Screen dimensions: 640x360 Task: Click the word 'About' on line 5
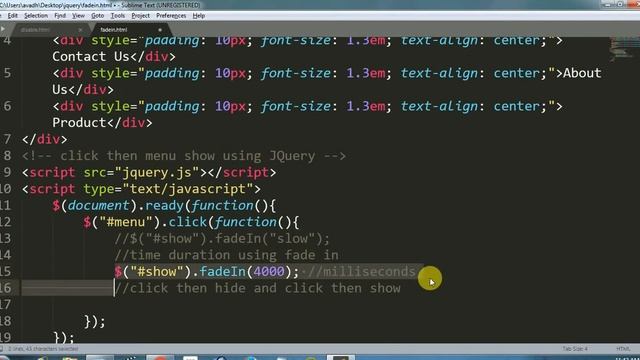tap(582, 73)
